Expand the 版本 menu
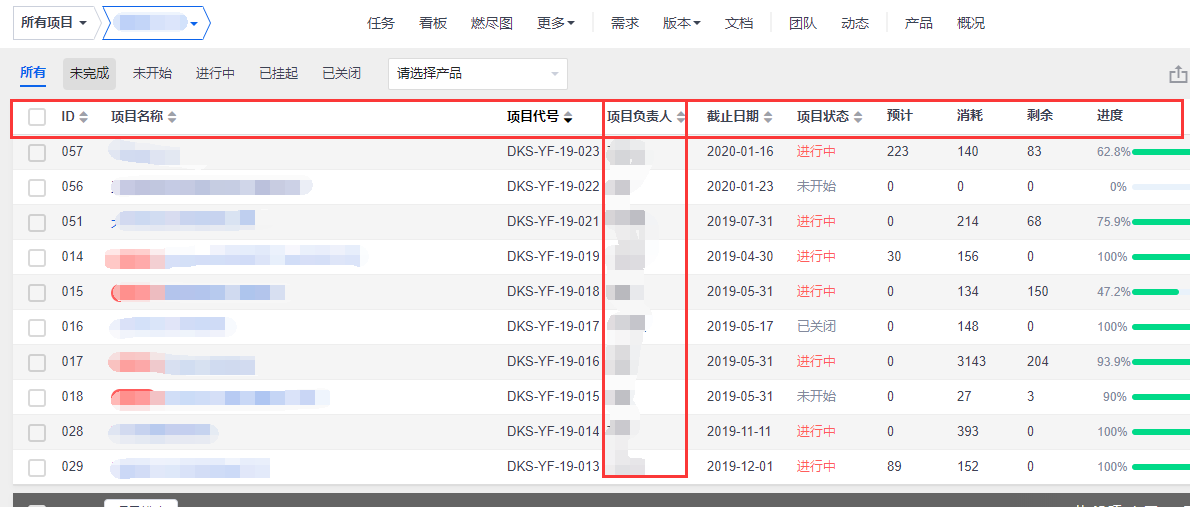The image size is (1190, 507). 681,24
